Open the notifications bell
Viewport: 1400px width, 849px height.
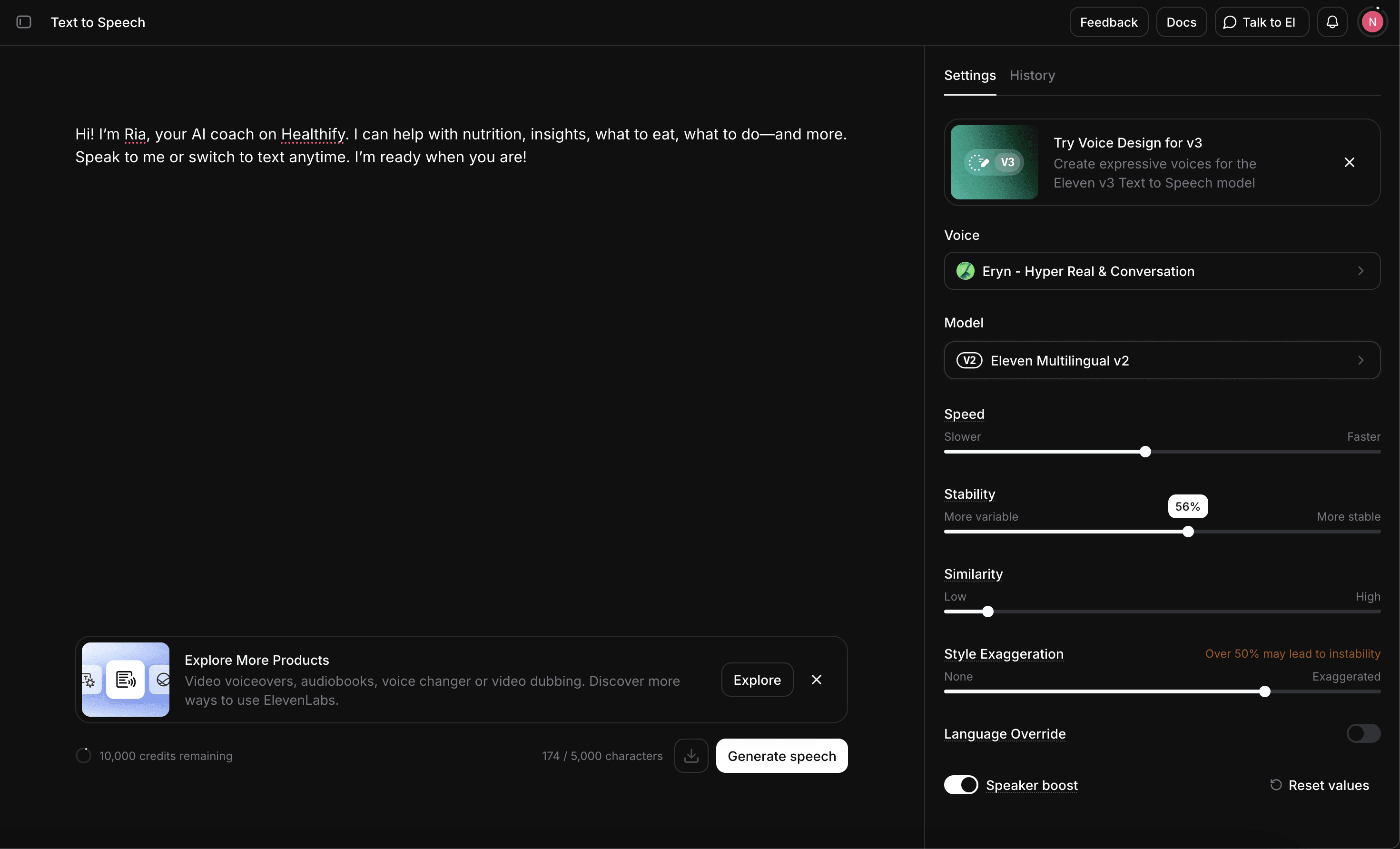[x=1332, y=22]
